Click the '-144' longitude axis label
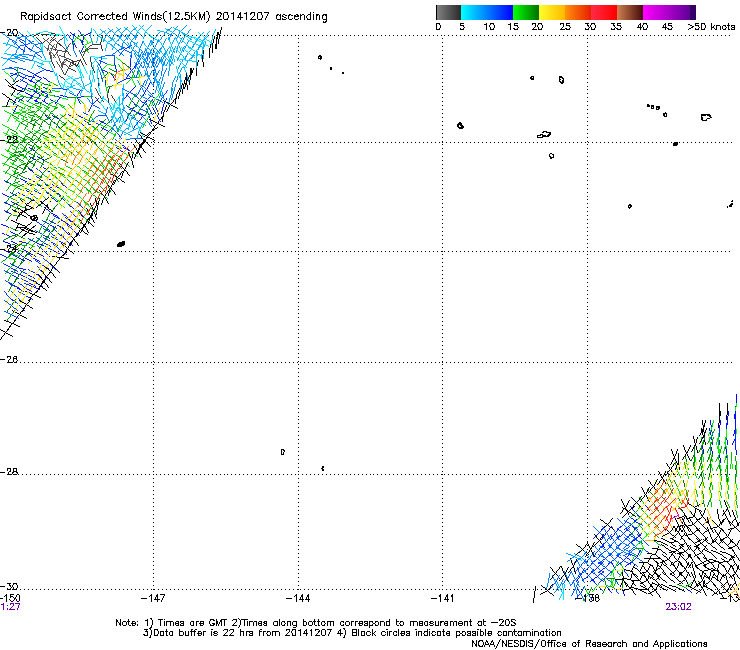The image size is (740, 650). [298, 599]
